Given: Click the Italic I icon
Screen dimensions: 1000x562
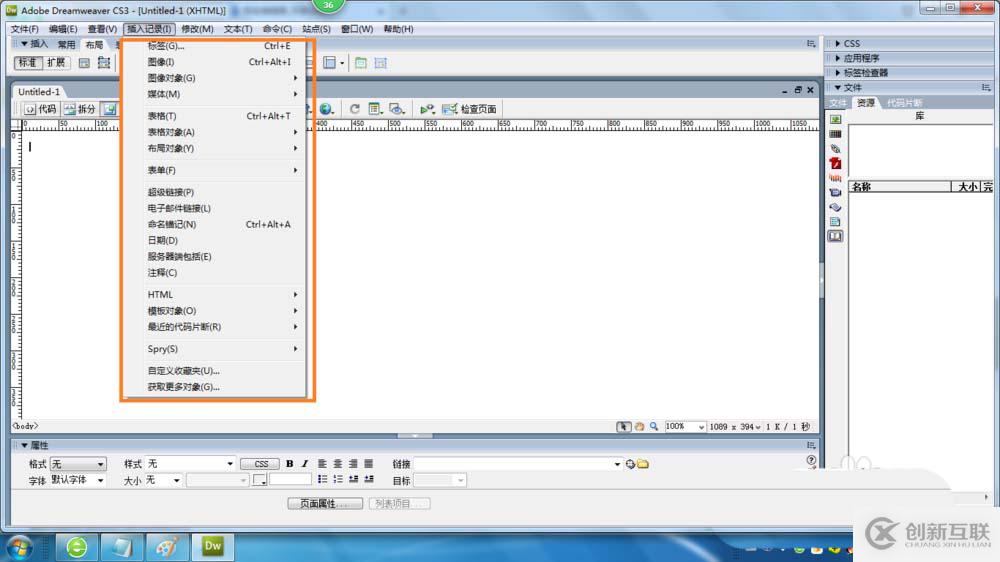Looking at the screenshot, I should pyautogui.click(x=305, y=464).
